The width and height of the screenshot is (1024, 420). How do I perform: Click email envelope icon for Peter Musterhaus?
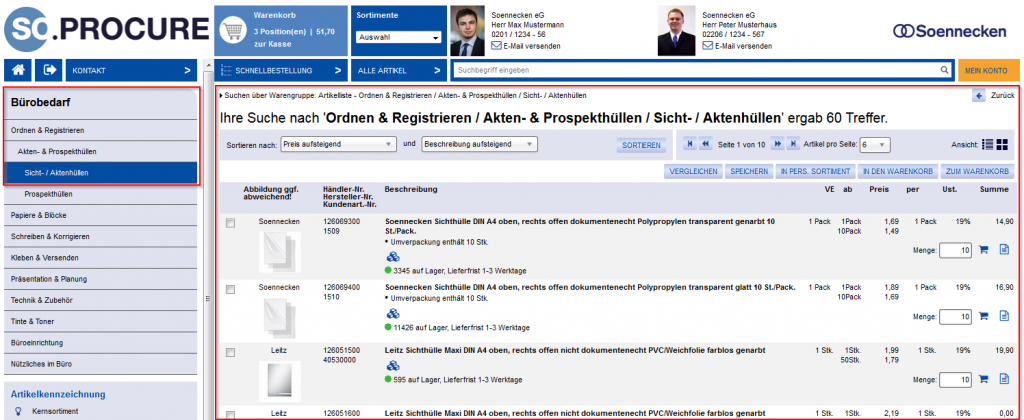pyautogui.click(x=707, y=46)
